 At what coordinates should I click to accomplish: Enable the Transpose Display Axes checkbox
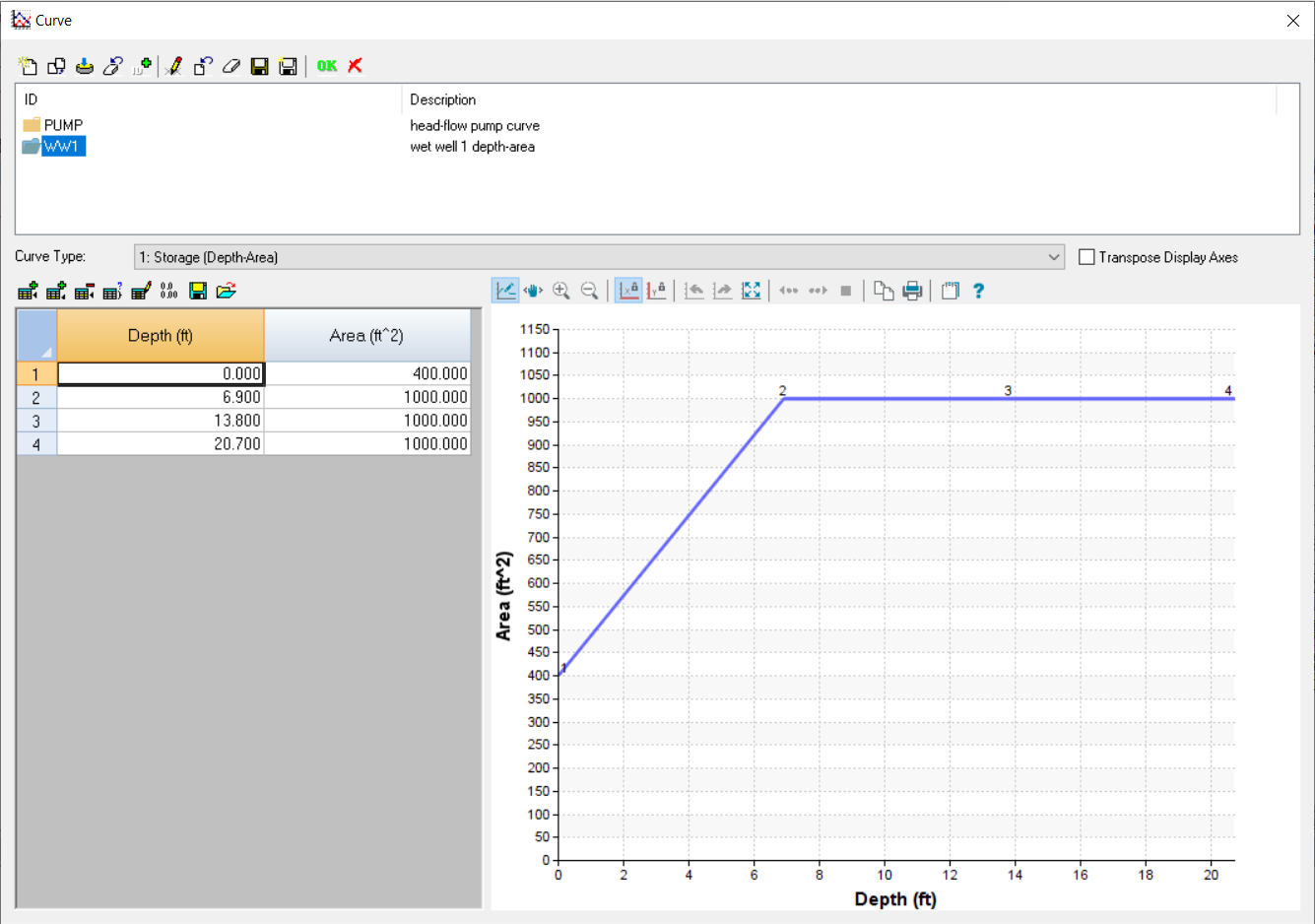[x=1086, y=256]
